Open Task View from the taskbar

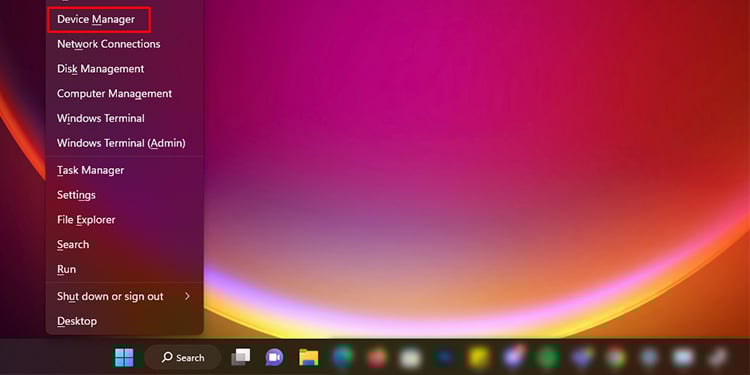click(241, 357)
